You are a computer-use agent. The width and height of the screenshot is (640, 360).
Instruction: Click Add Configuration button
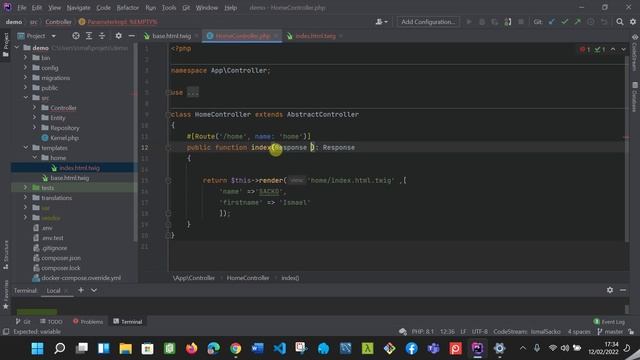tap(428, 22)
